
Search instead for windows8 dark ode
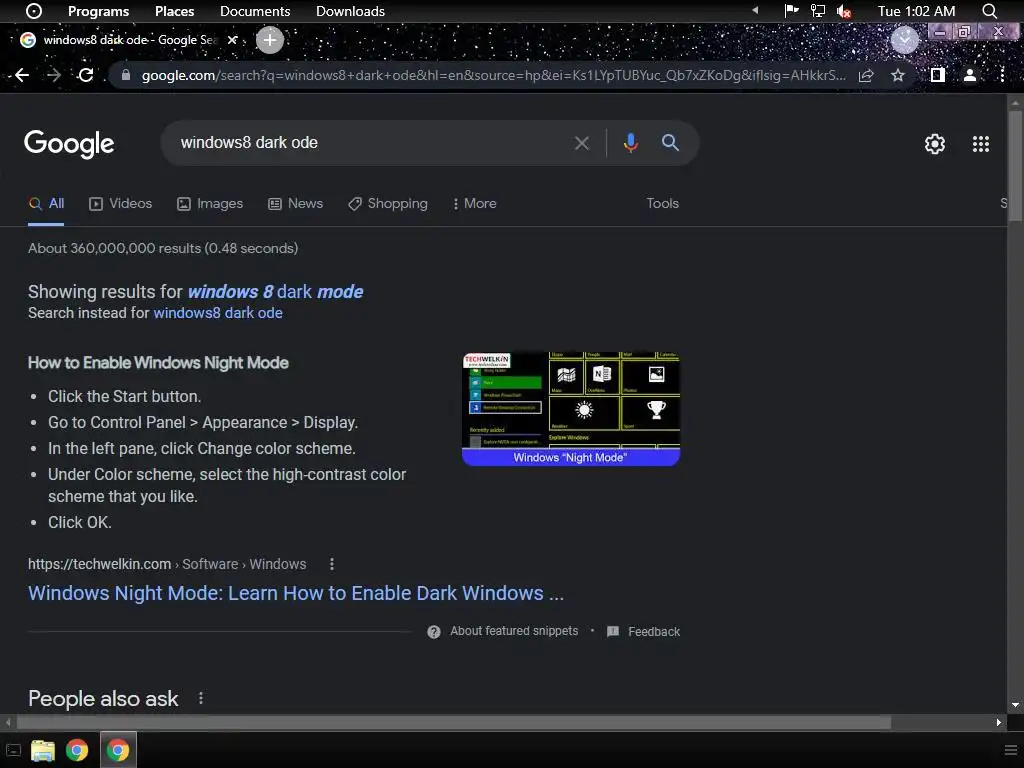point(218,313)
